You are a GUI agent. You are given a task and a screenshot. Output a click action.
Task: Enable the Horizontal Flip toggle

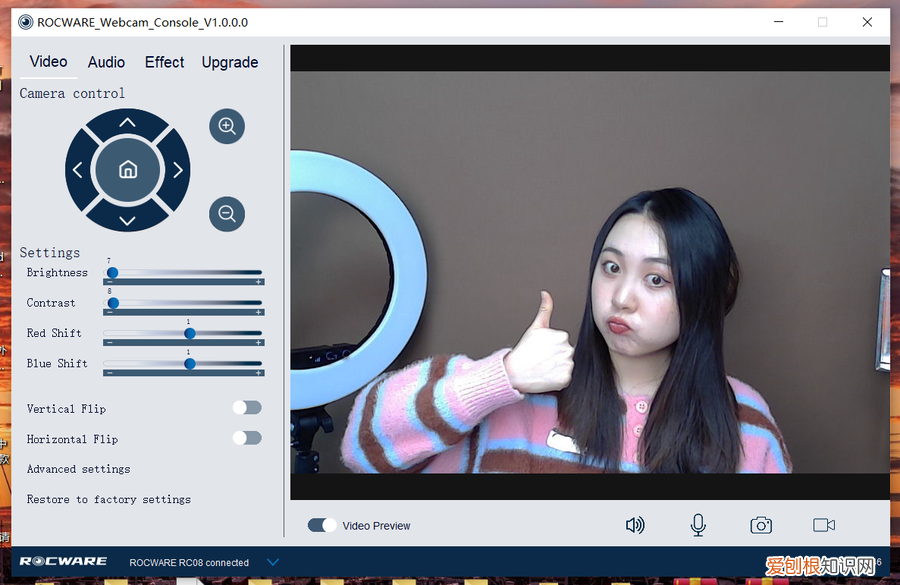coord(246,438)
